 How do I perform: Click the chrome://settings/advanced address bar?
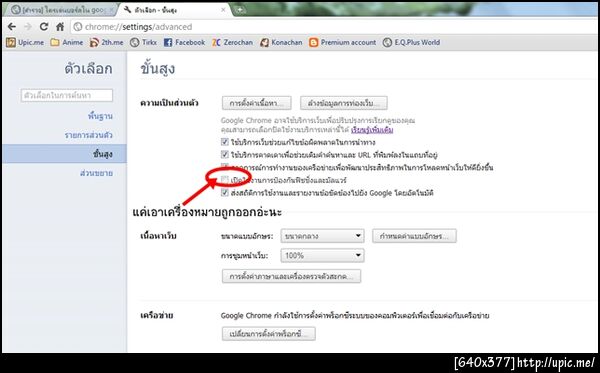pyautogui.click(x=333, y=27)
